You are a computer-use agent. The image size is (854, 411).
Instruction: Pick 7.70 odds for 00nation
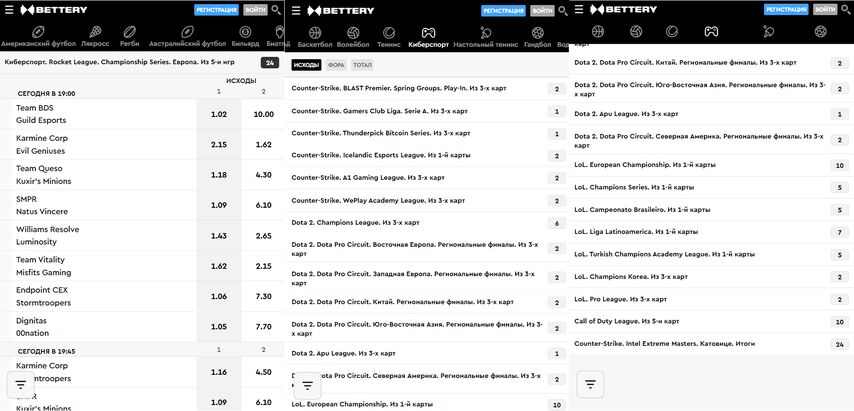[263, 327]
